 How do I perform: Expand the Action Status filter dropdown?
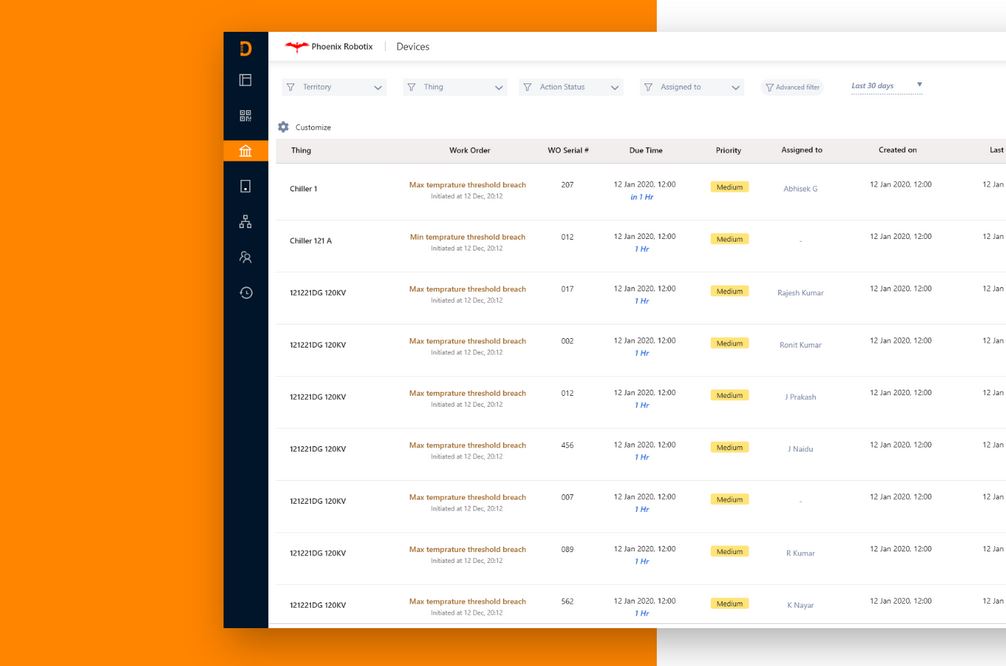coord(570,87)
